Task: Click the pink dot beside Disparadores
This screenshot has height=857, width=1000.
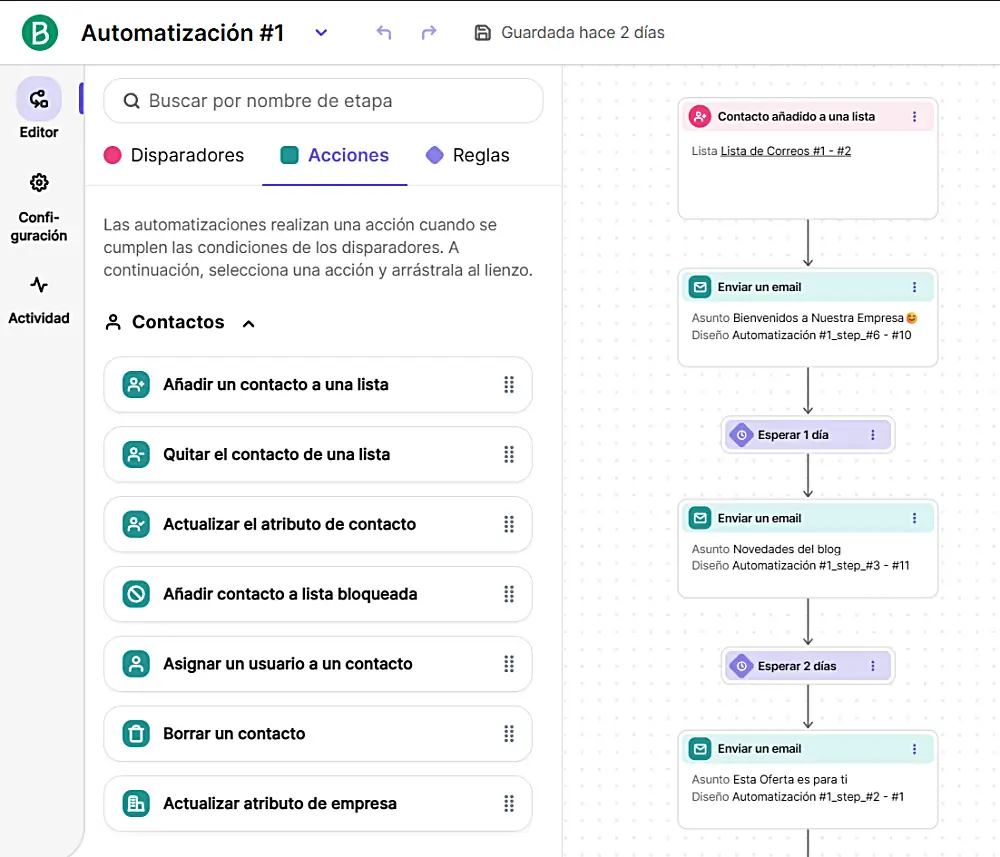Action: 113,155
